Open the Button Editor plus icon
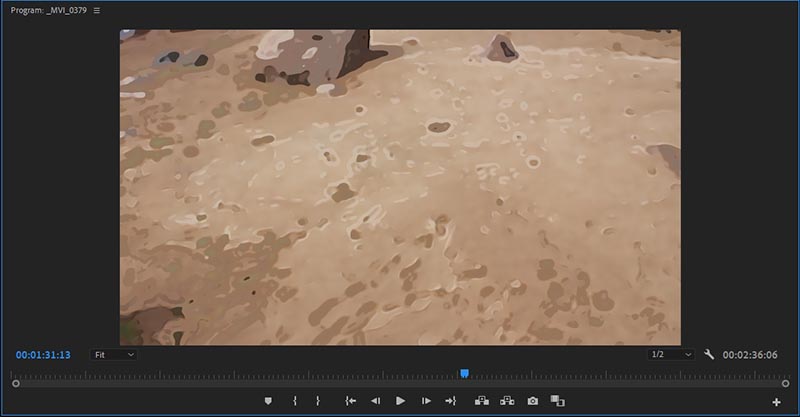This screenshot has width=800, height=417. coord(776,402)
